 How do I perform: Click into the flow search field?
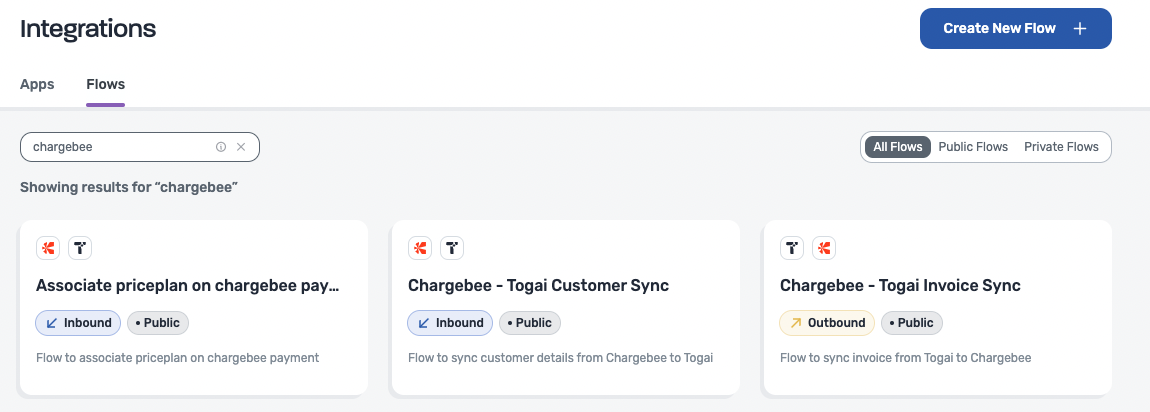point(120,147)
